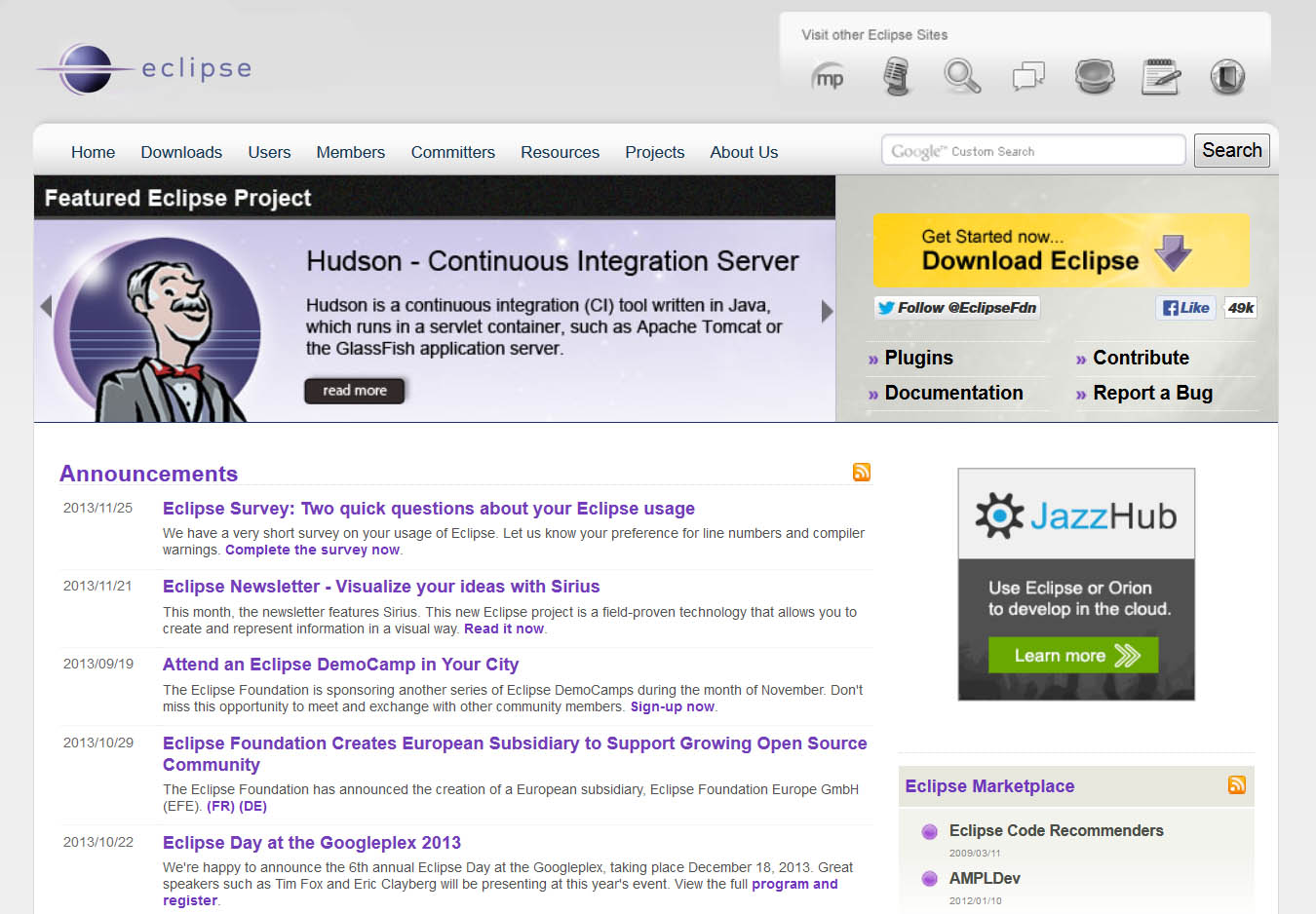Go to the Users page
Image resolution: width=1316 pixels, height=914 pixels.
pos(269,152)
